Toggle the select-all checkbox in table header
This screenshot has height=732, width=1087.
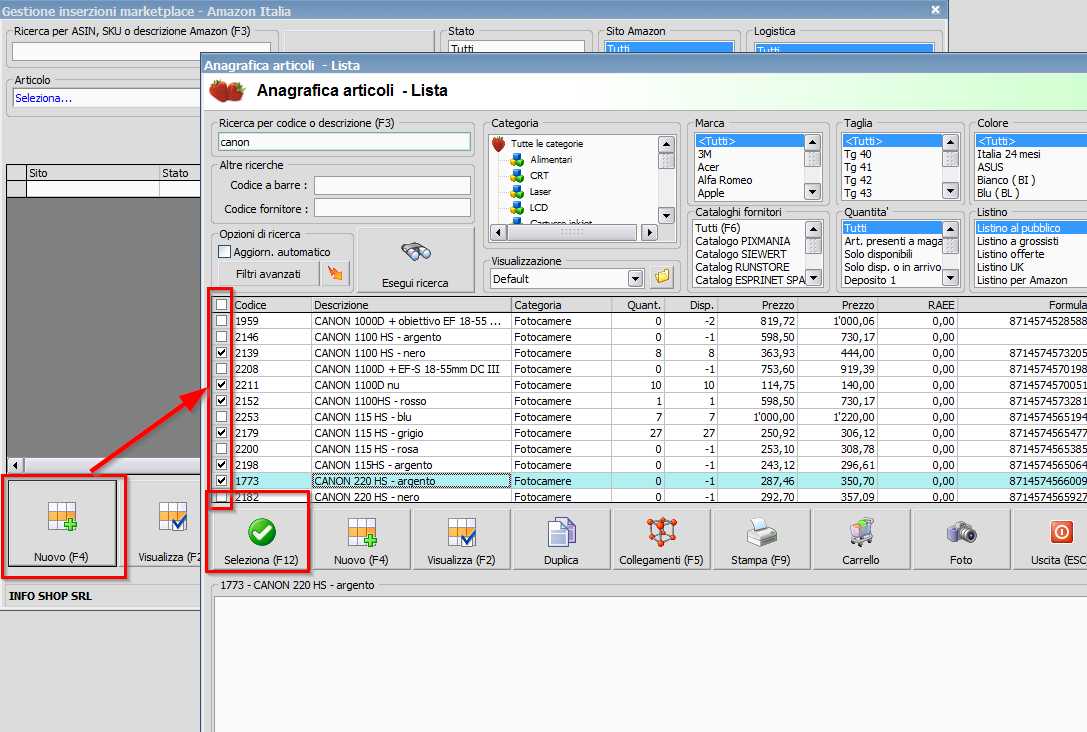click(x=221, y=304)
